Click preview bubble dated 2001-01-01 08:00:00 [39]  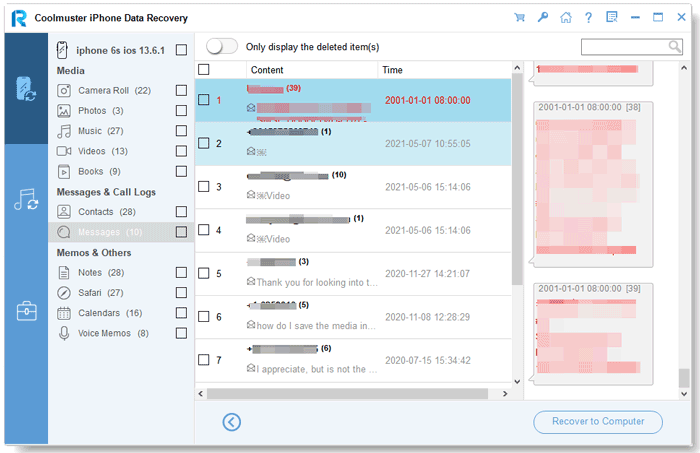(x=593, y=333)
